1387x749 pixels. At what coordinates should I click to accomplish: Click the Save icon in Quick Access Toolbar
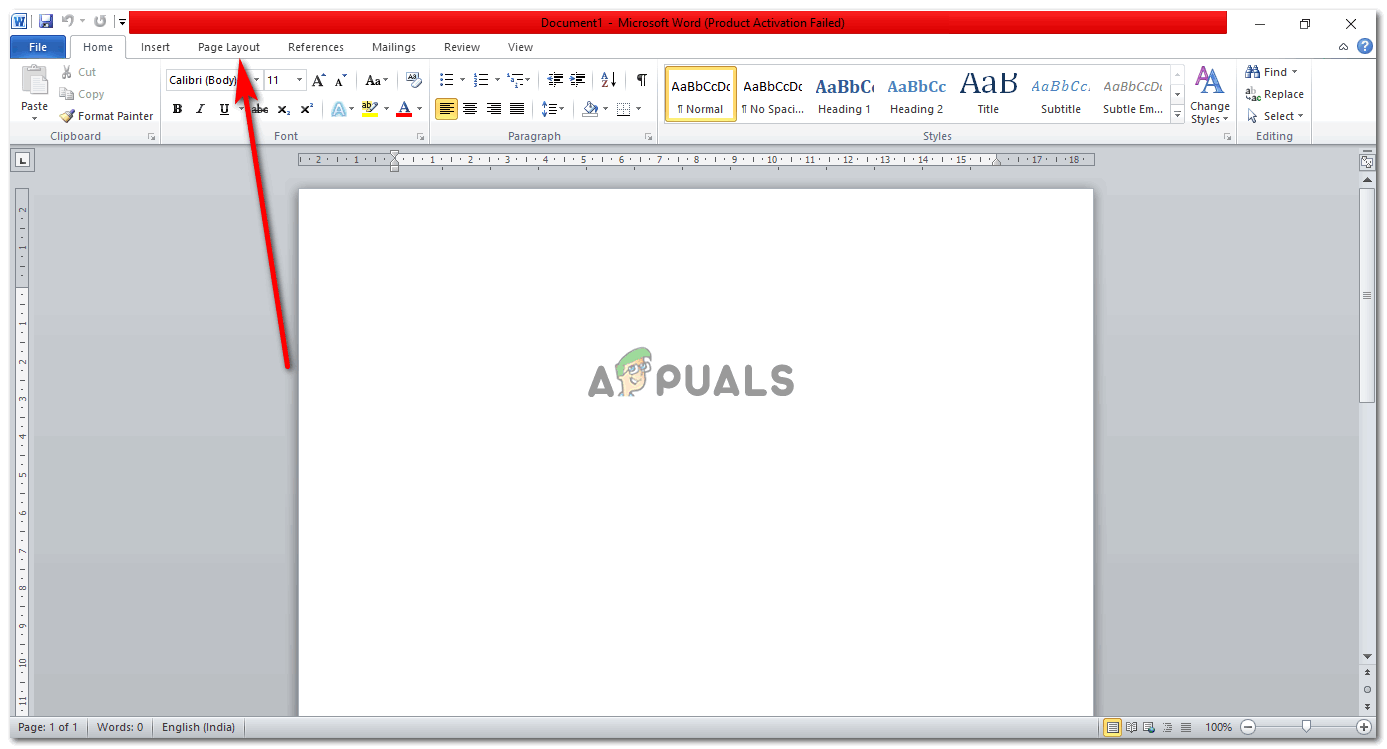click(46, 21)
